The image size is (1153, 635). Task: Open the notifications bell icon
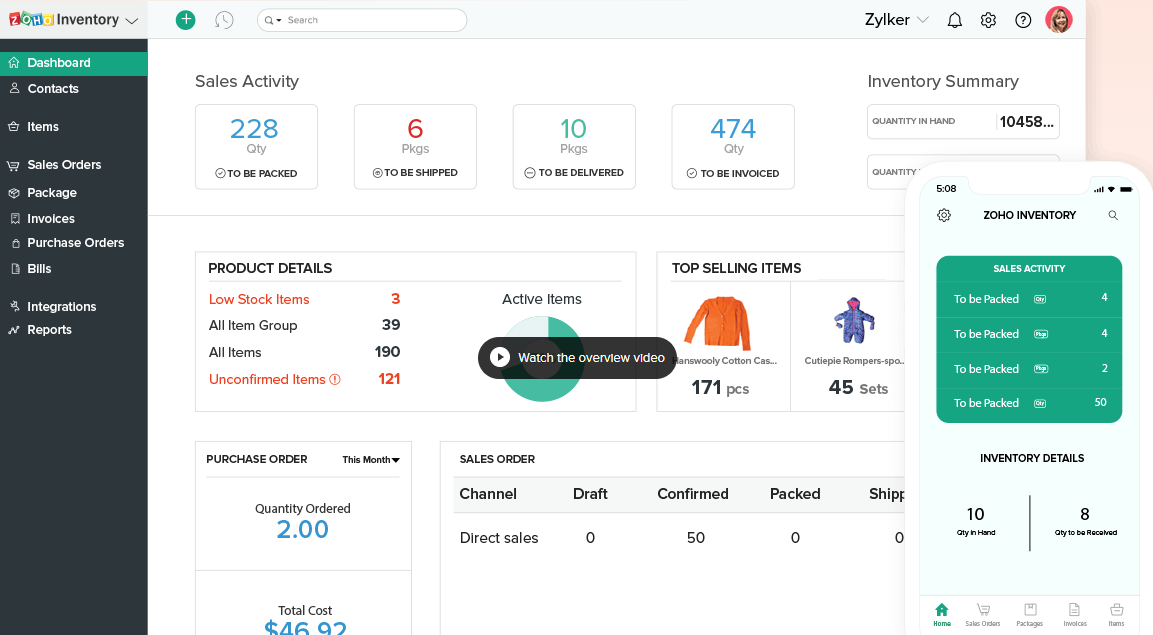point(954,19)
